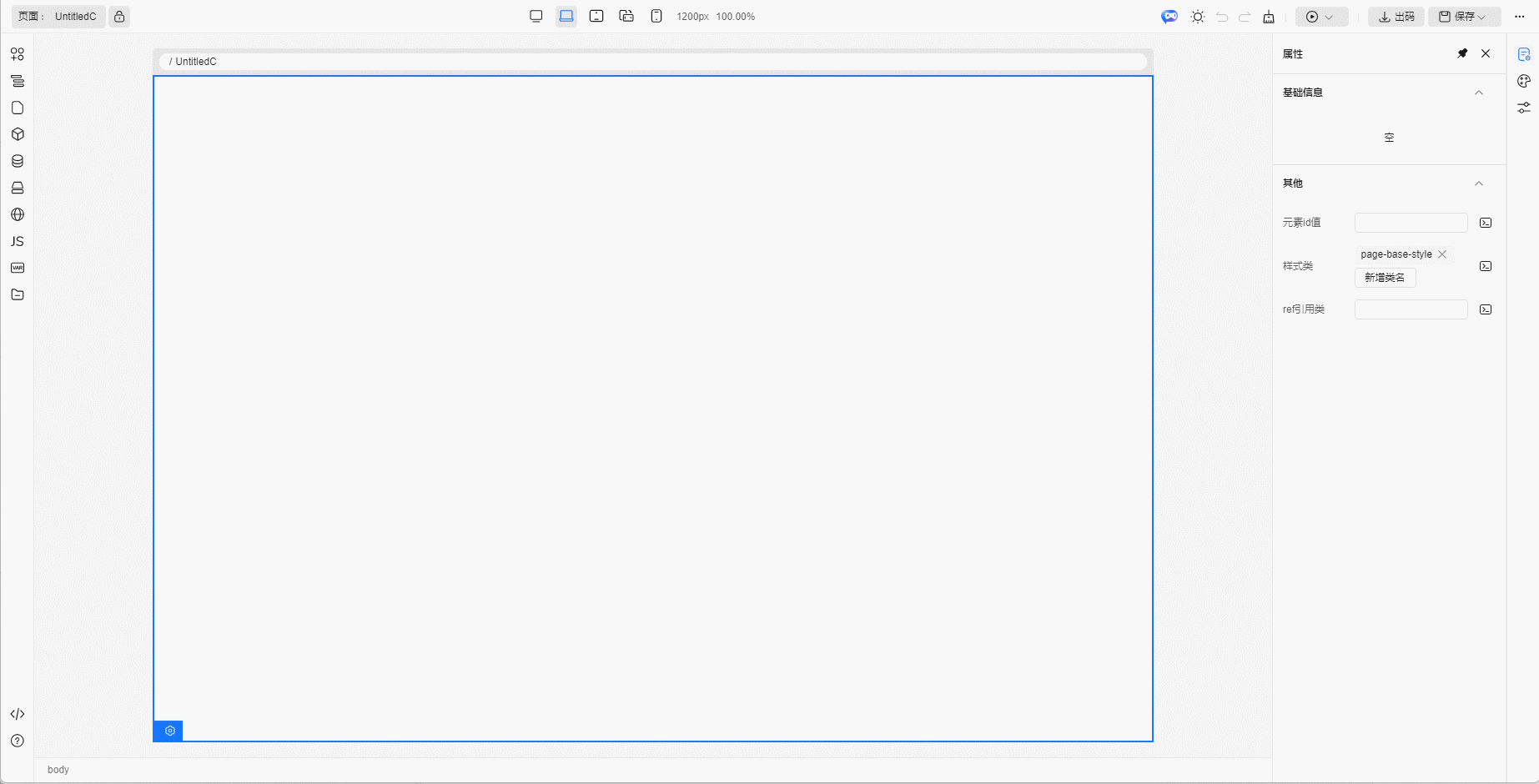Remove the page-base-style class tag
Screen dimensions: 1539x784
tap(1442, 254)
